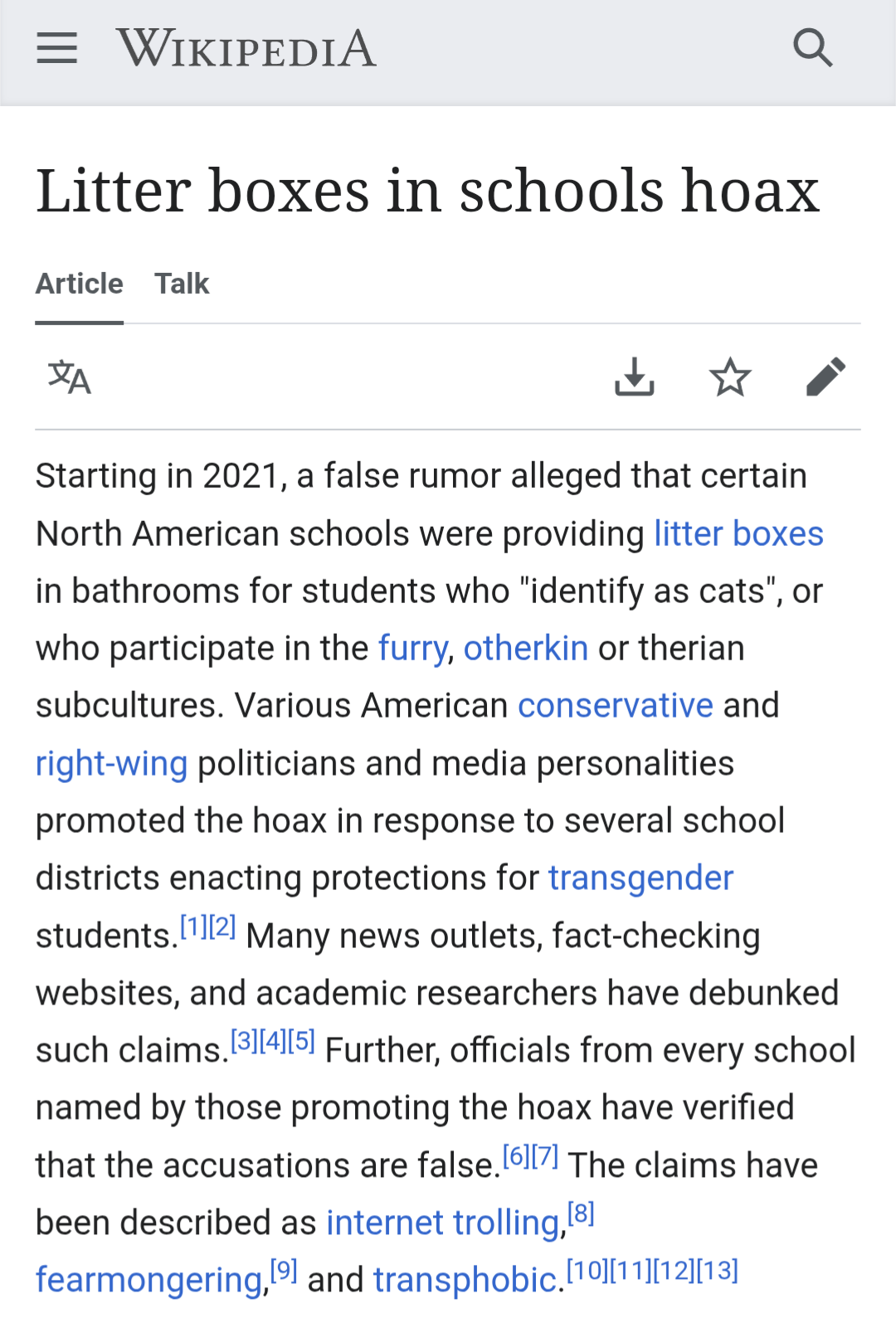Screen dimensions: 896x1323
Task: Open the otherkin link
Action: coord(526,649)
